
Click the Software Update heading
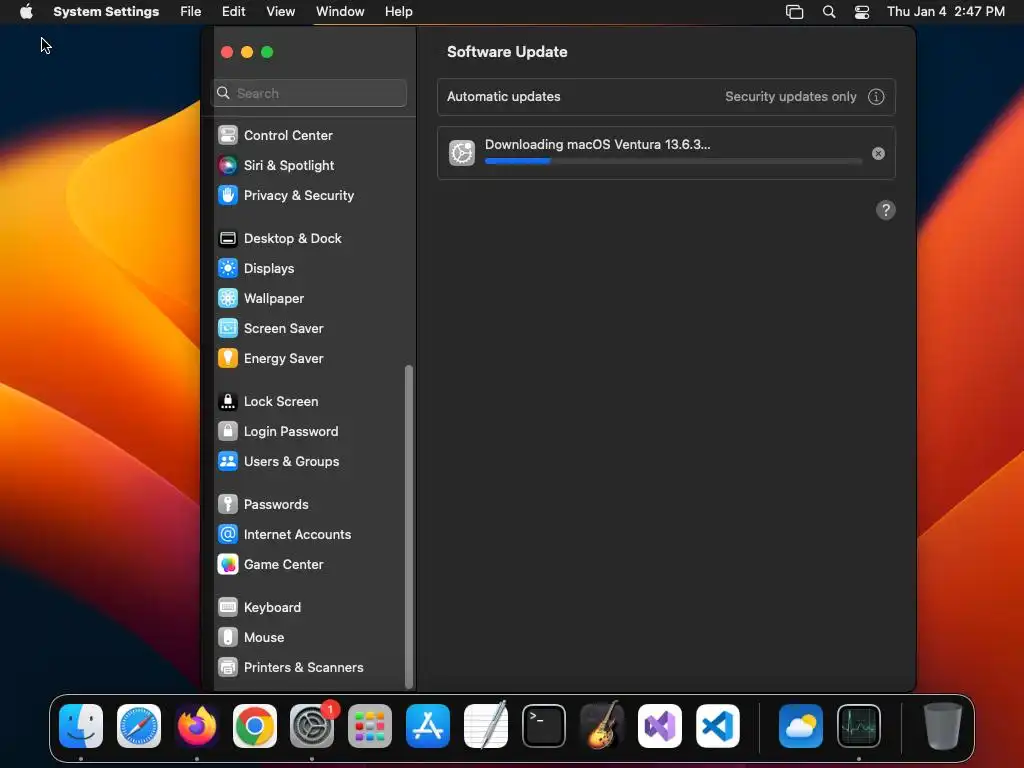click(x=507, y=52)
